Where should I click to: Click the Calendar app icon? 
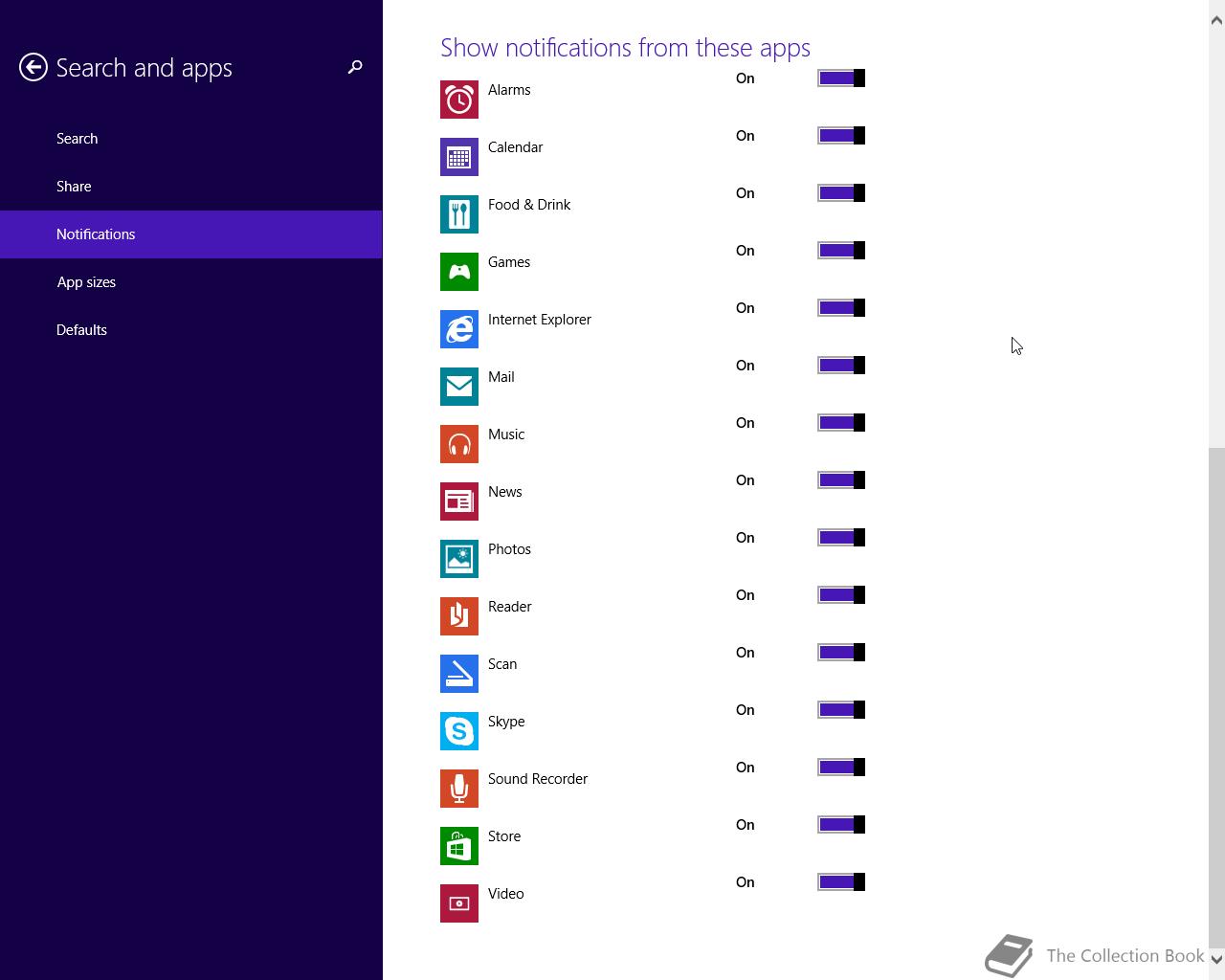(x=459, y=157)
